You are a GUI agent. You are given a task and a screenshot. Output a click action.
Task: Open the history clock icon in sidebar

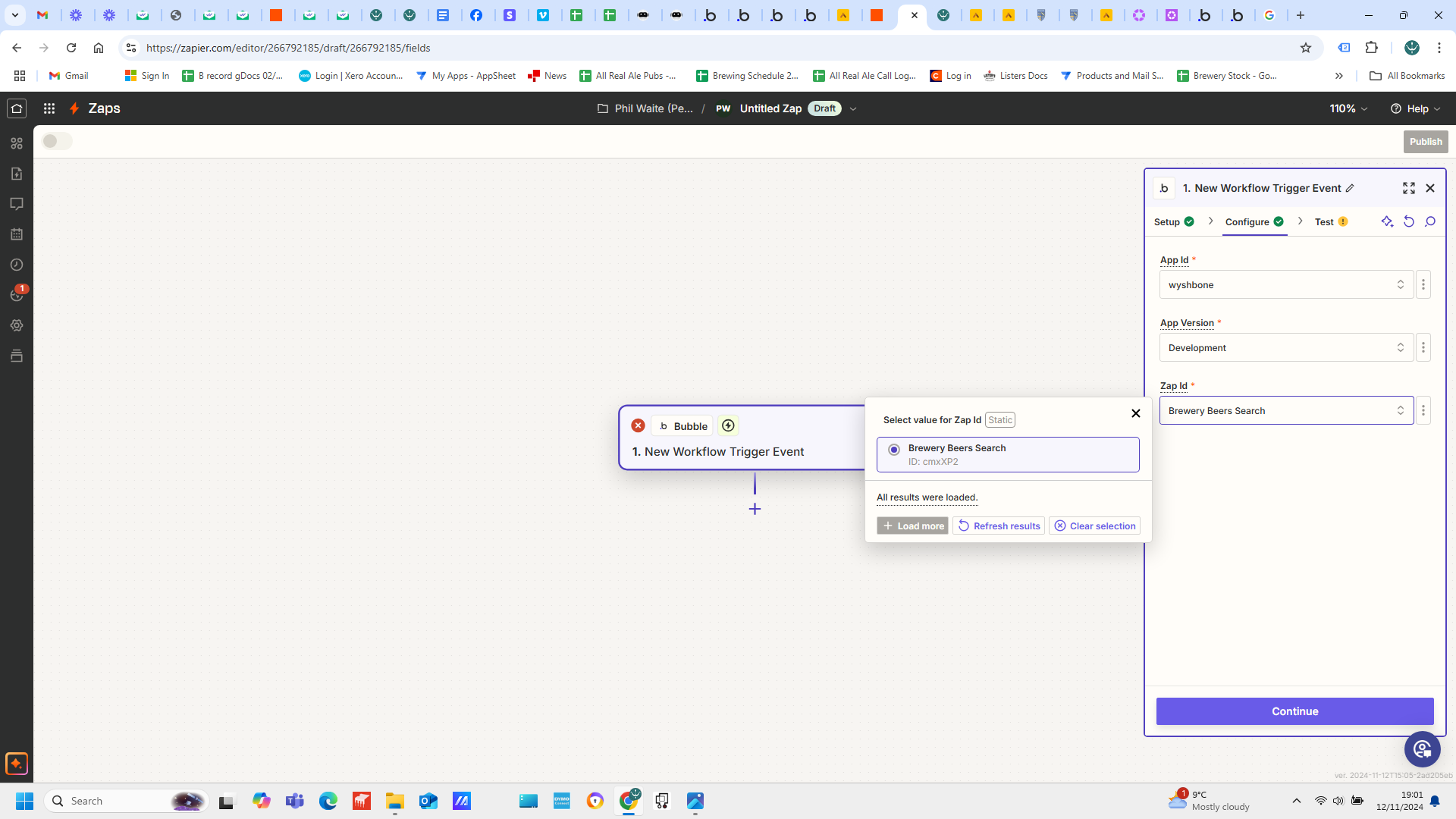tap(17, 265)
